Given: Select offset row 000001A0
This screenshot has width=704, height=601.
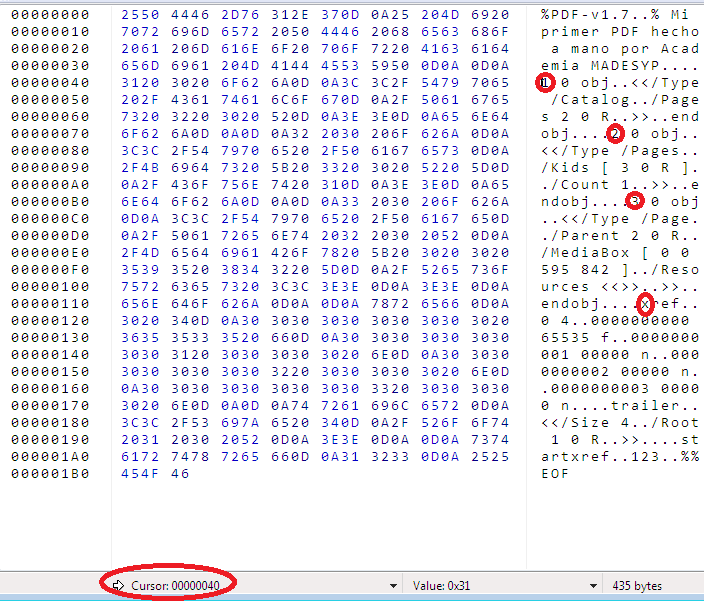Looking at the screenshot, I should pyautogui.click(x=50, y=457).
